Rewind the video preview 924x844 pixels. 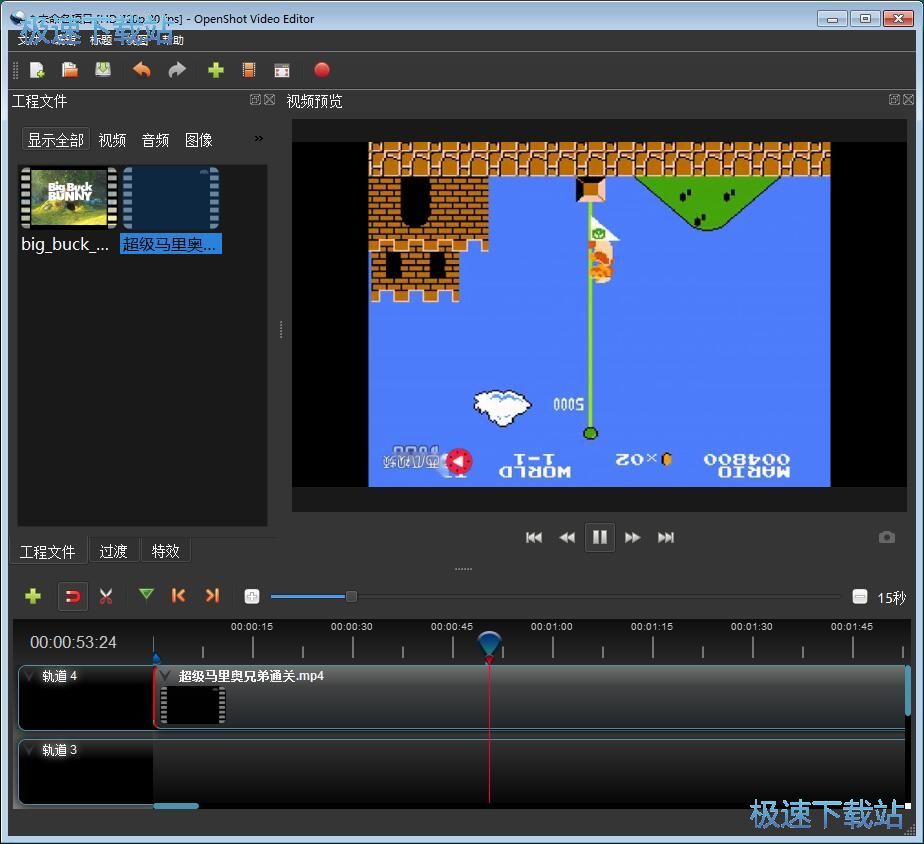click(x=567, y=537)
